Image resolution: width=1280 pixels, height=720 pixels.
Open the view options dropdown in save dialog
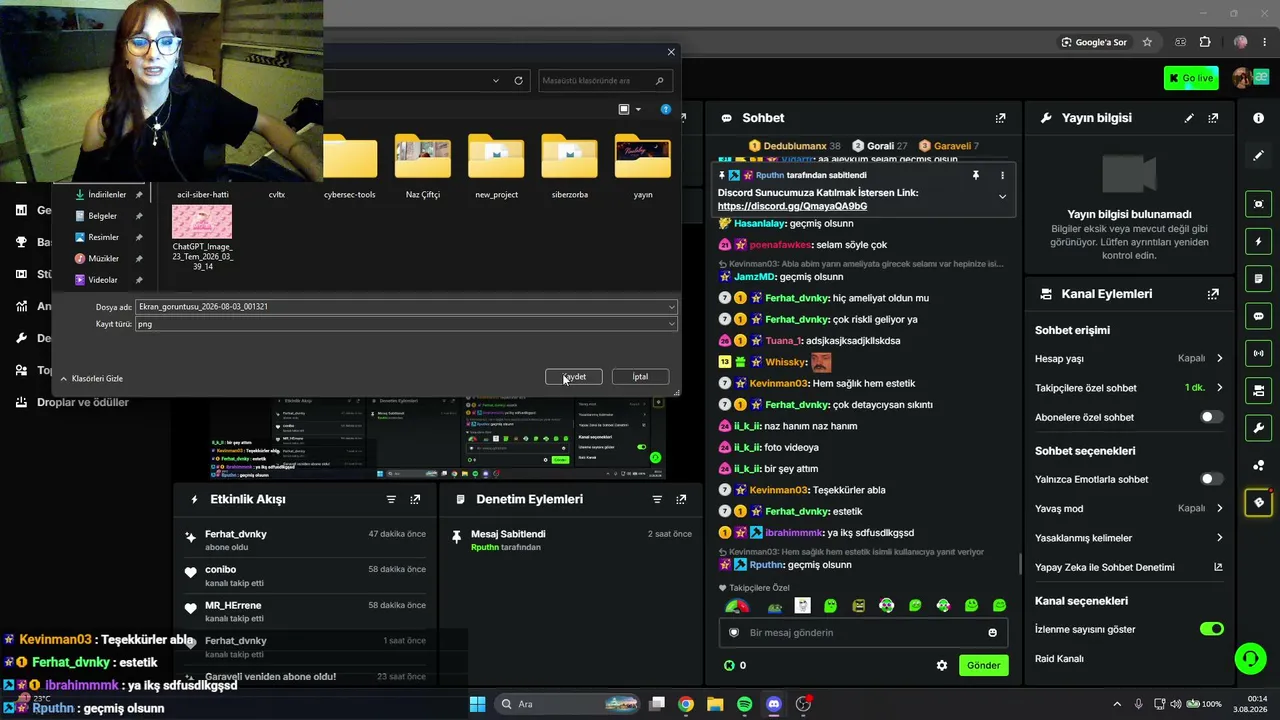tap(638, 109)
